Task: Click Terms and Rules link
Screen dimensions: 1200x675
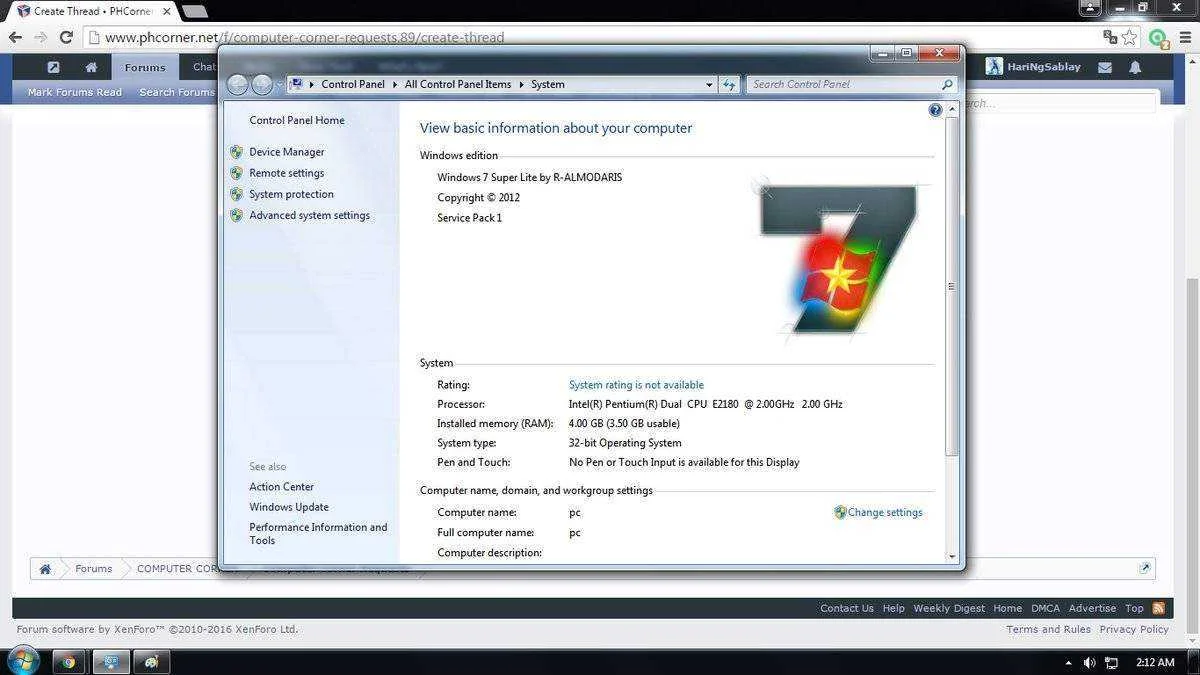Action: 1048,629
